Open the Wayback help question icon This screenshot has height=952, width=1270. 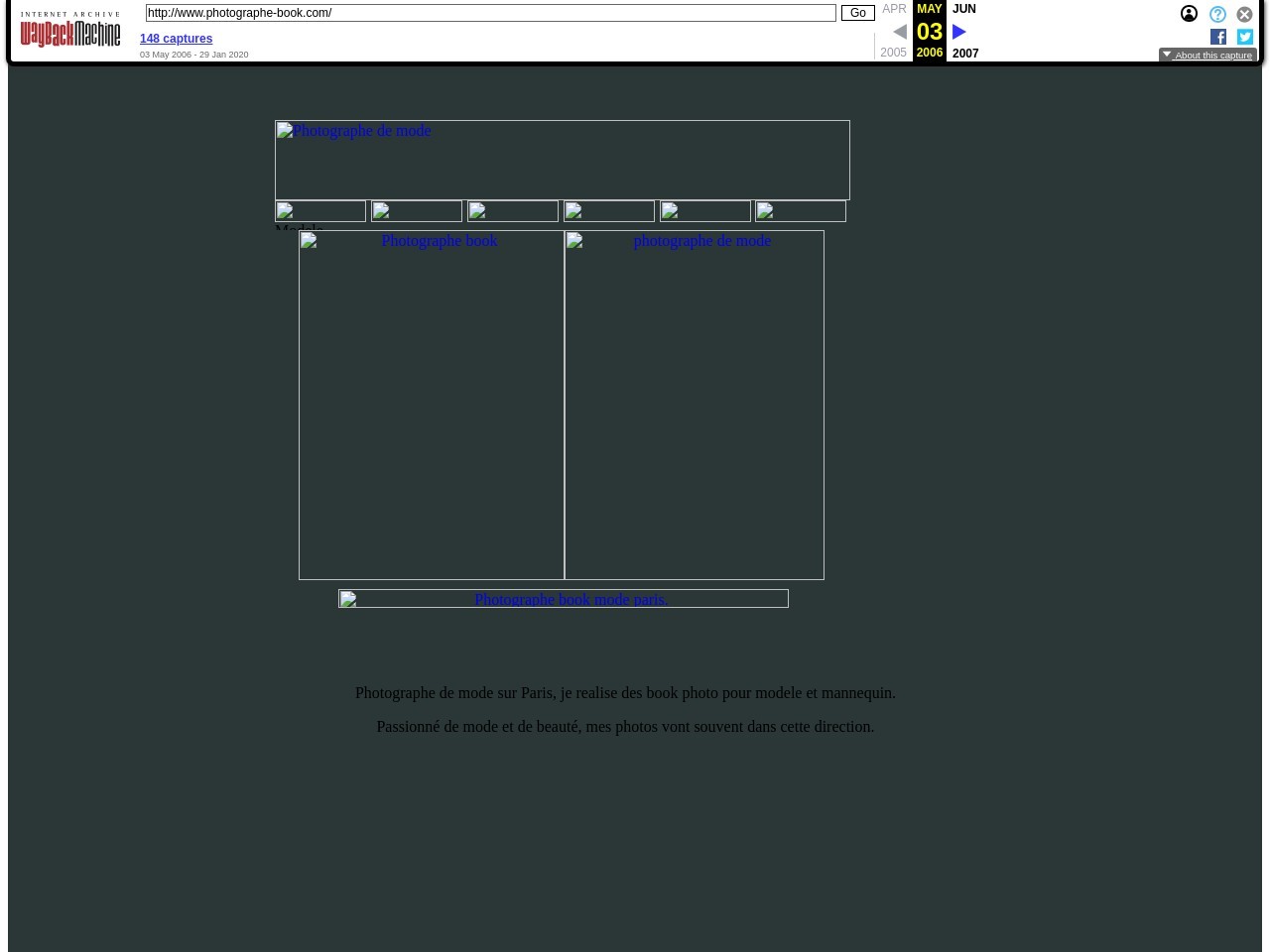pos(1217,14)
